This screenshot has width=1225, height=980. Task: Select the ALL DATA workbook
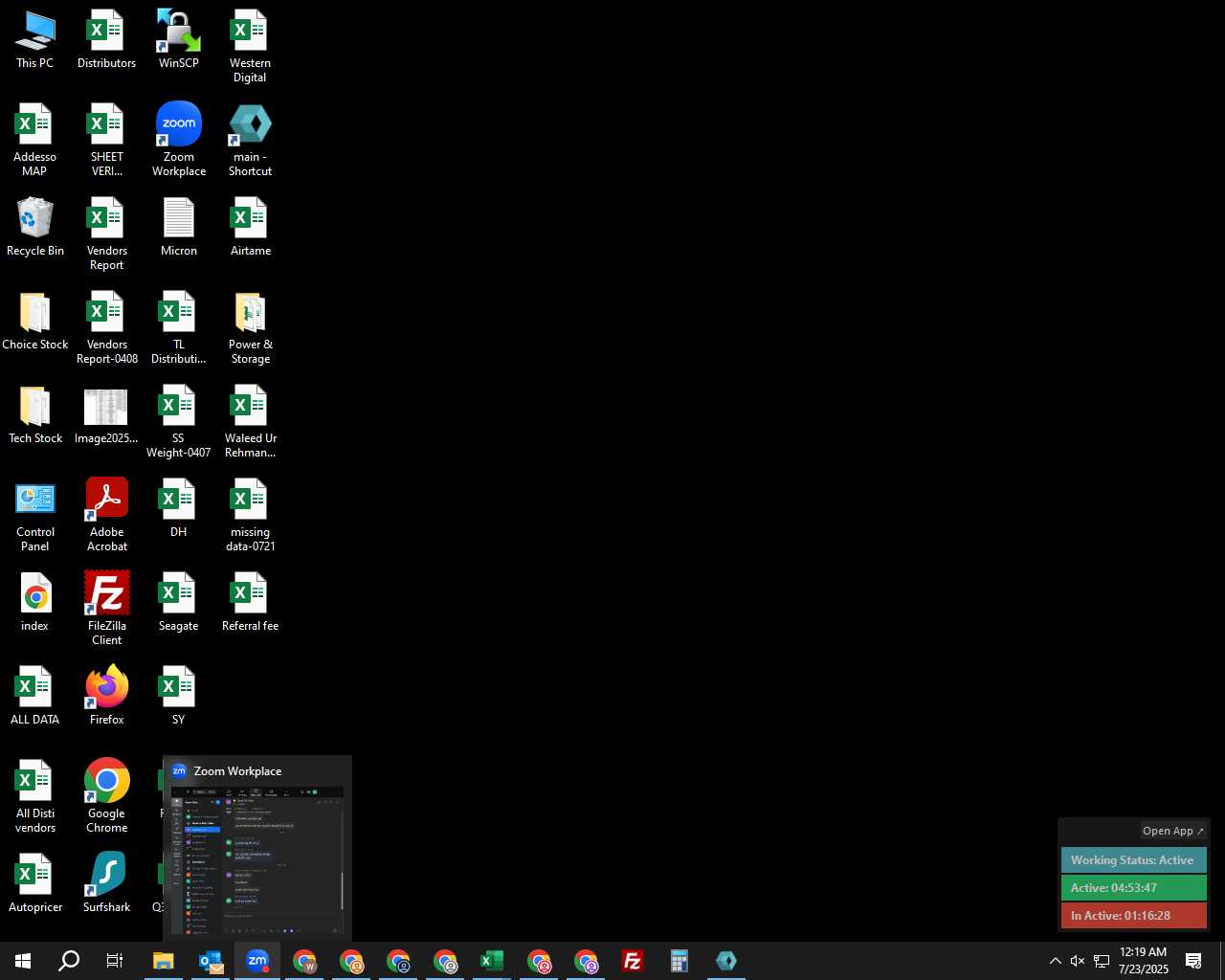pos(34,697)
